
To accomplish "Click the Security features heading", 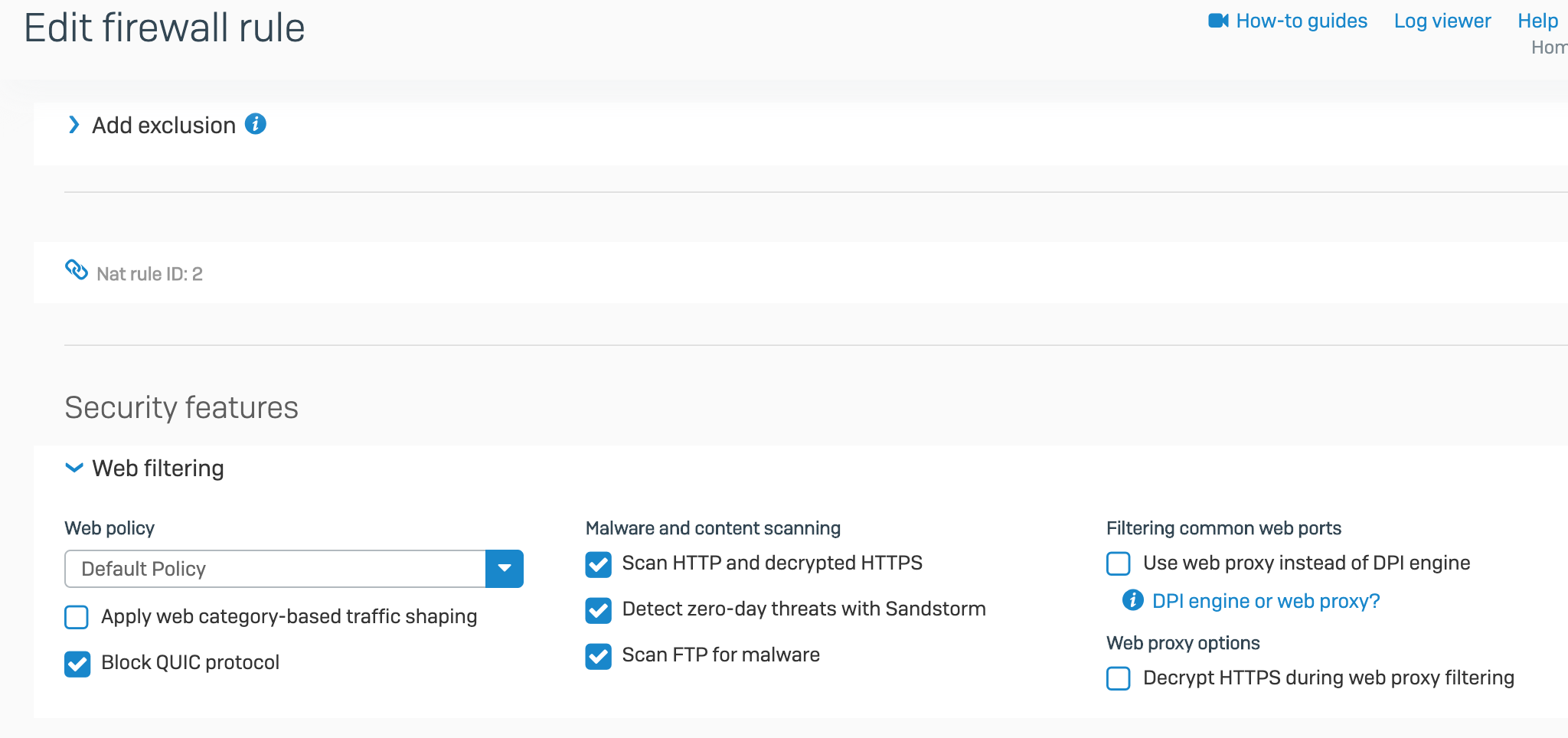I will tap(181, 407).
